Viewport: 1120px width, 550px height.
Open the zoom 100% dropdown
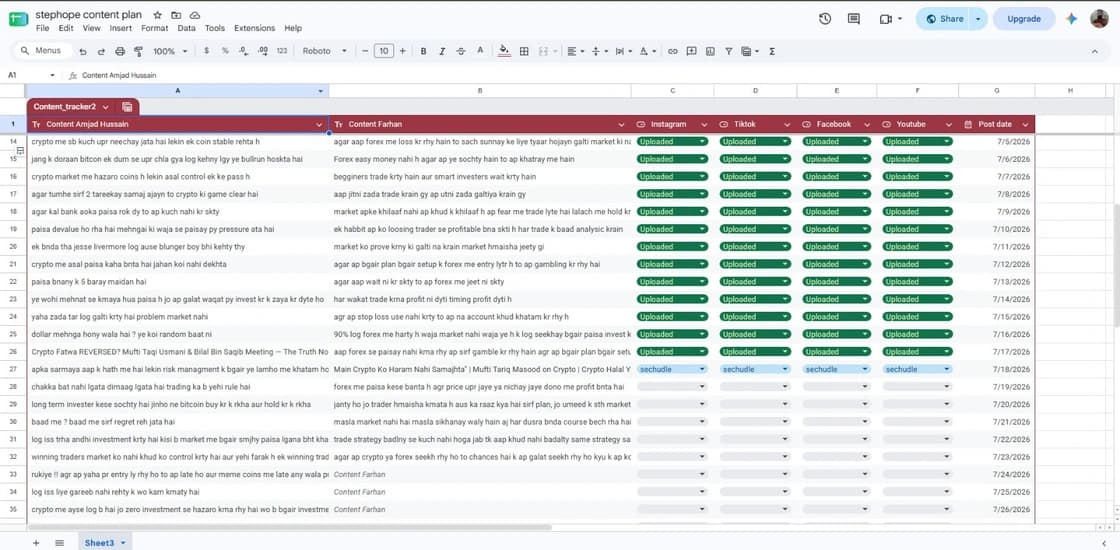(x=170, y=51)
